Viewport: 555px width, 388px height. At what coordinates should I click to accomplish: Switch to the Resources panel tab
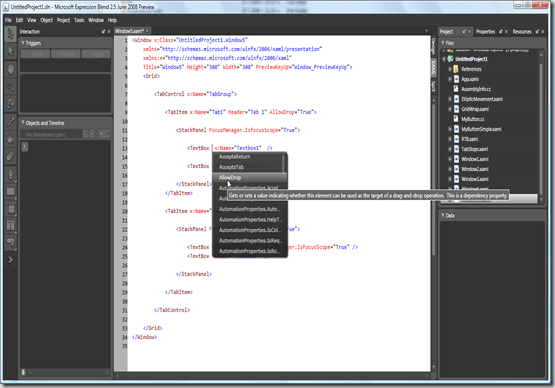522,32
